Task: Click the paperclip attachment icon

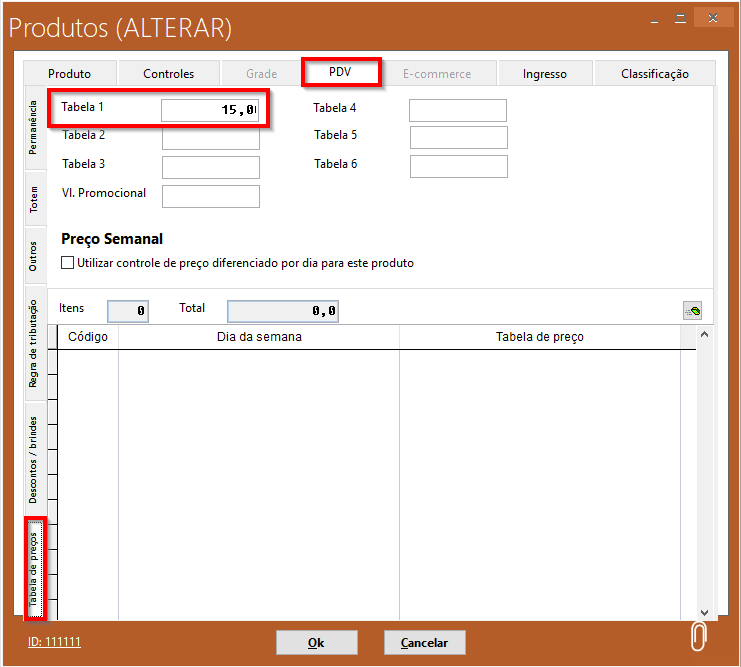Action: [x=698, y=637]
